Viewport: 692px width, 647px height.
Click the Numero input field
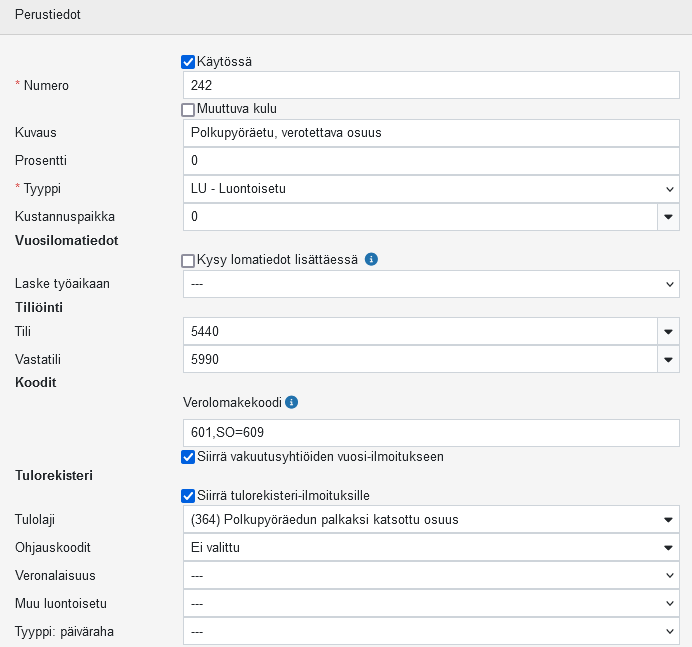tap(431, 86)
